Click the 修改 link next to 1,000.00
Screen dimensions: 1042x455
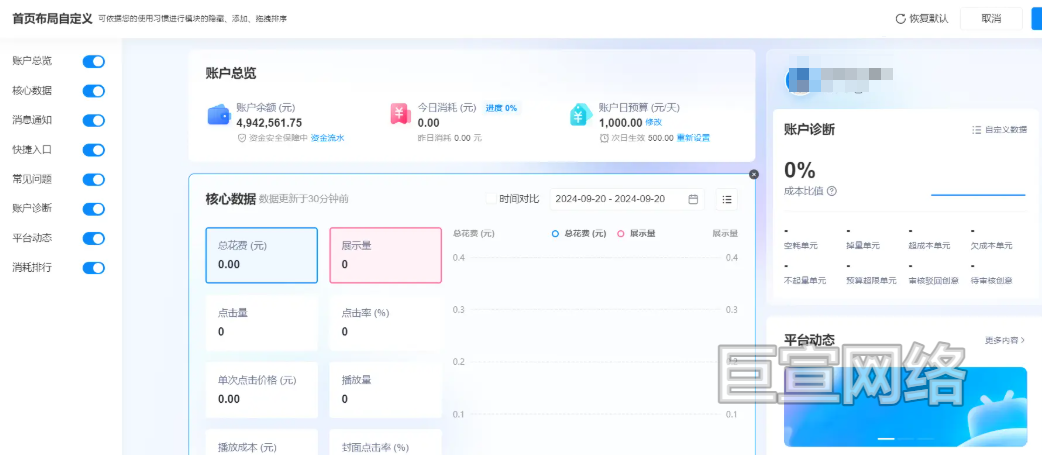[653, 123]
